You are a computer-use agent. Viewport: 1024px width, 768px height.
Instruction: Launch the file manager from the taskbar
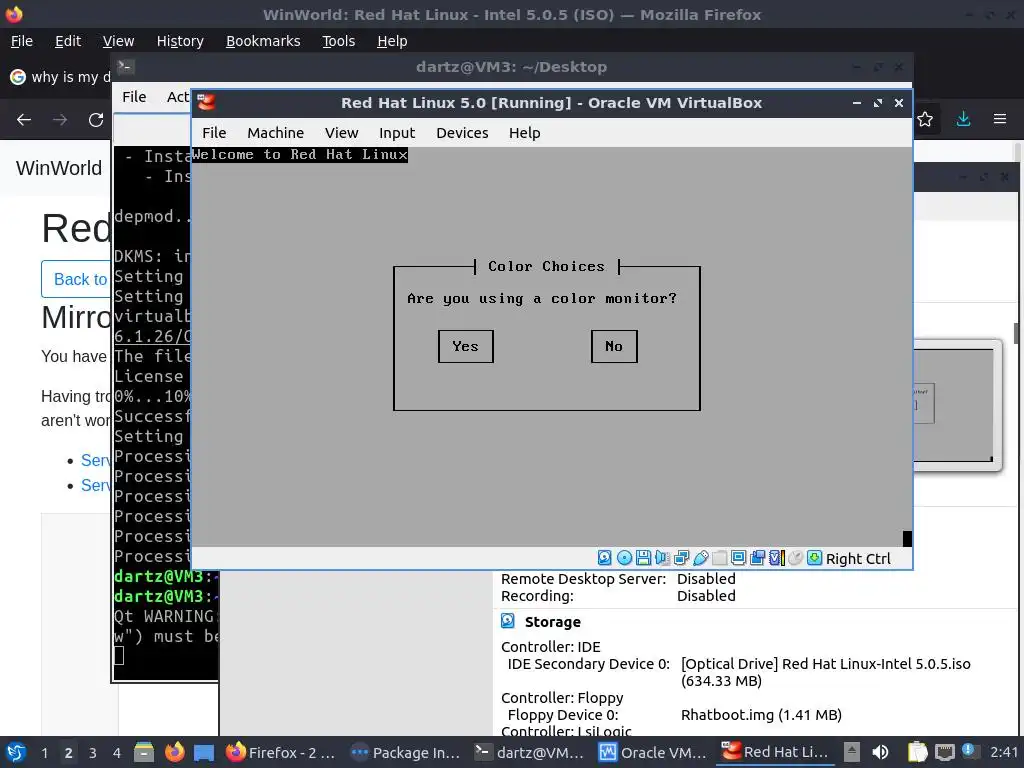point(144,752)
